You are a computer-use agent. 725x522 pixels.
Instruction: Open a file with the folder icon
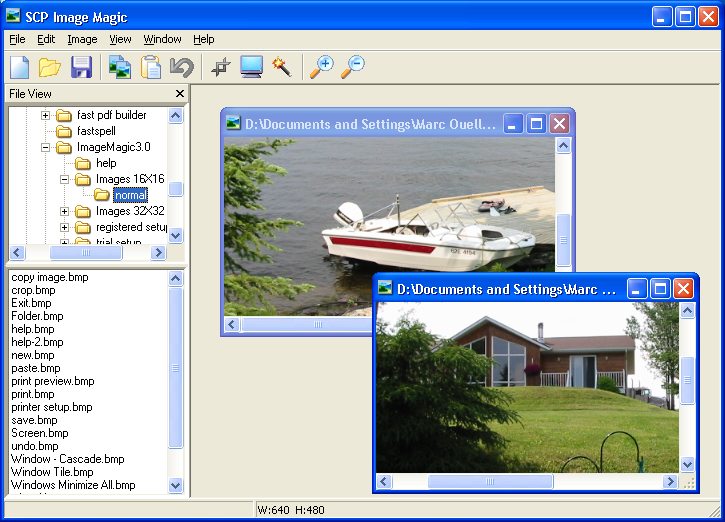tap(50, 67)
